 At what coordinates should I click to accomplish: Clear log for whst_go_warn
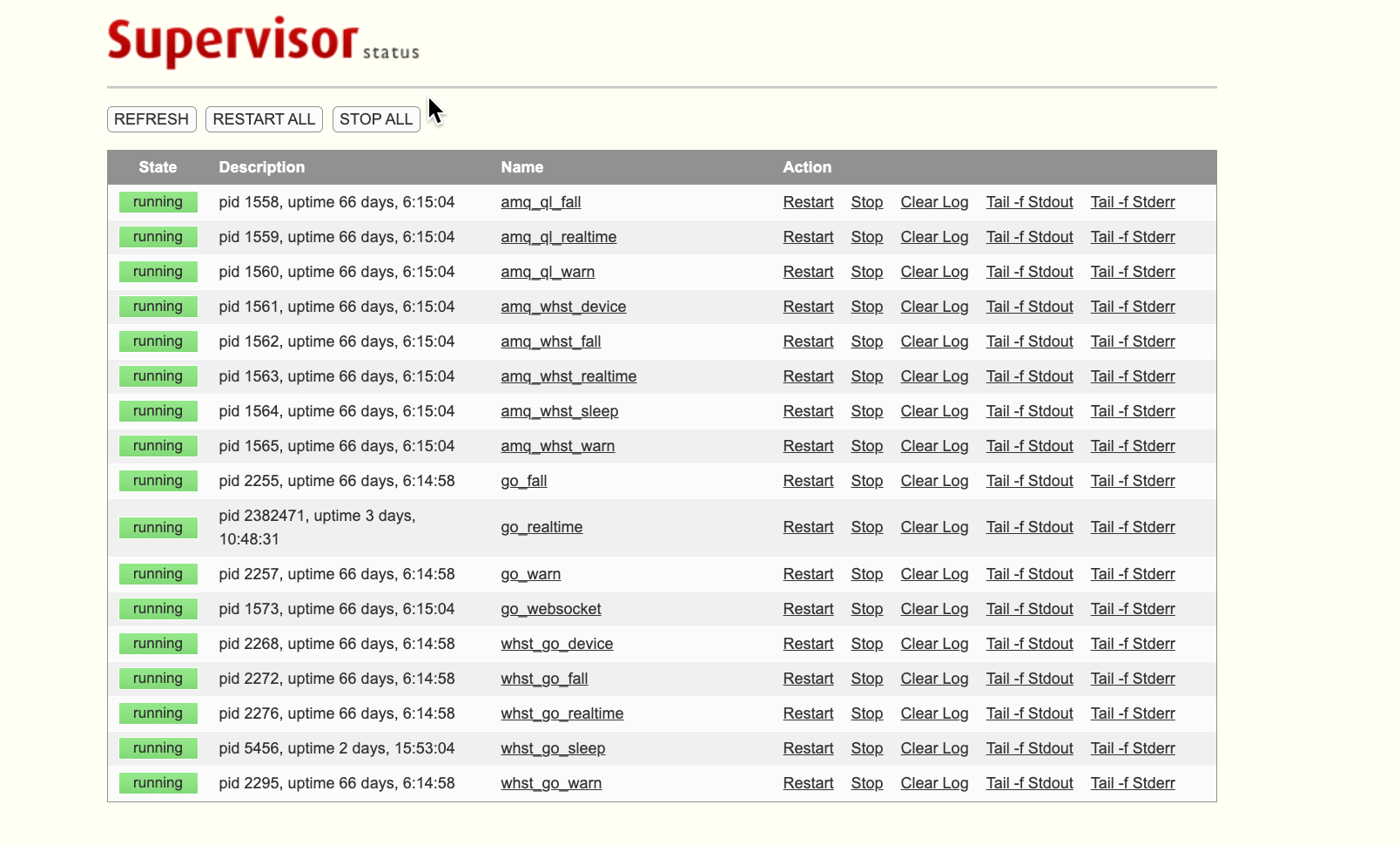[934, 783]
